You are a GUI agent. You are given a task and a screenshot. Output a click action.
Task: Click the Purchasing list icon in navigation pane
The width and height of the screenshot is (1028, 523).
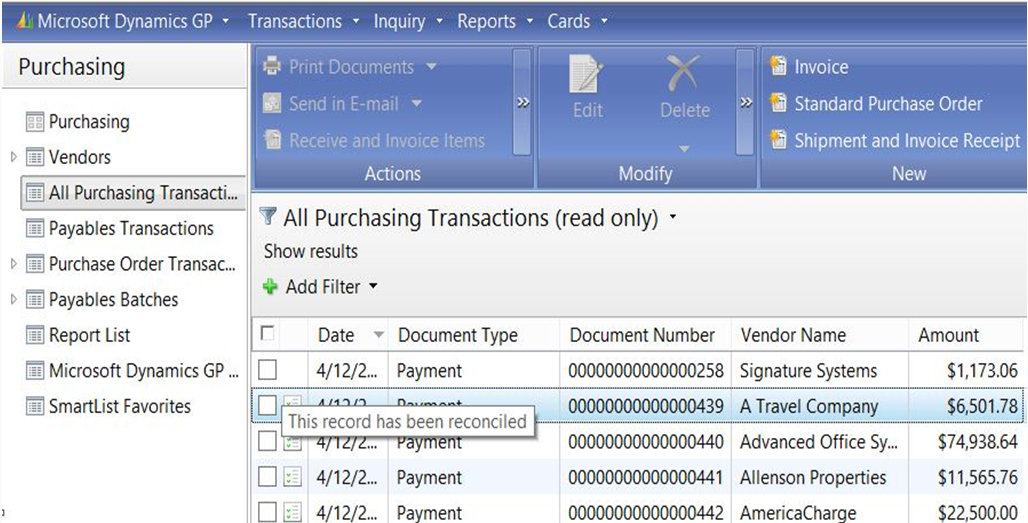pos(35,122)
